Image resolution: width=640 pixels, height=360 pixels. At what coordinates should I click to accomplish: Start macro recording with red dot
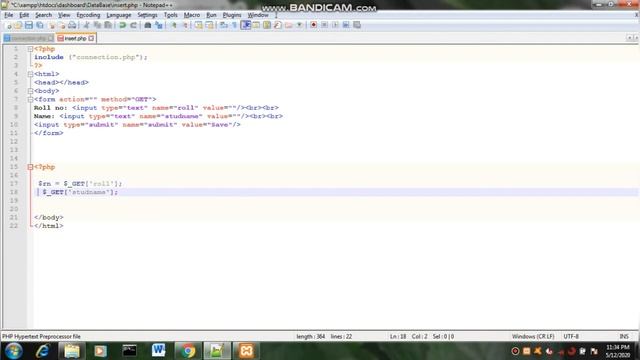[313, 25]
